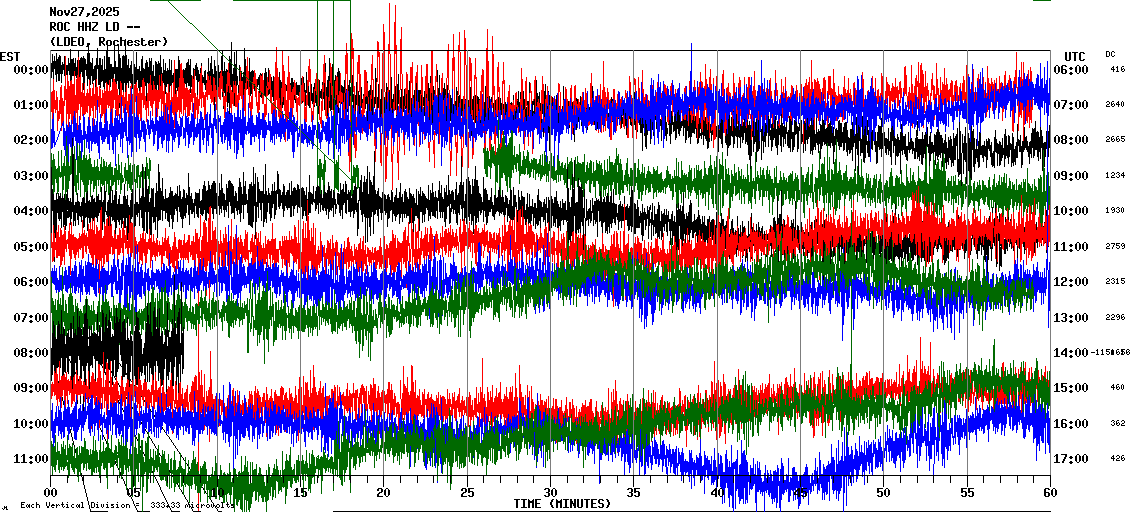Screen dimensions: 1130x519
Task: Click the DC offset value 1234
Action: 1117,175
